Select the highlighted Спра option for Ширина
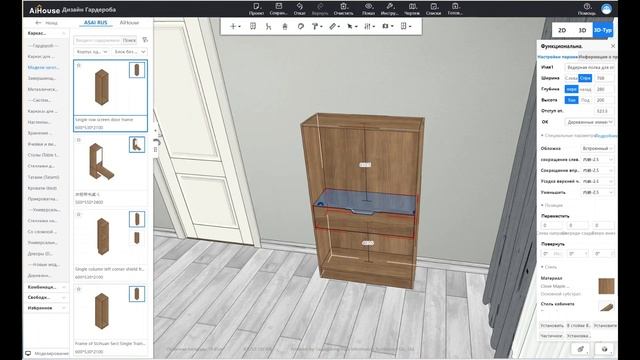This screenshot has width=640, height=360. (x=585, y=78)
